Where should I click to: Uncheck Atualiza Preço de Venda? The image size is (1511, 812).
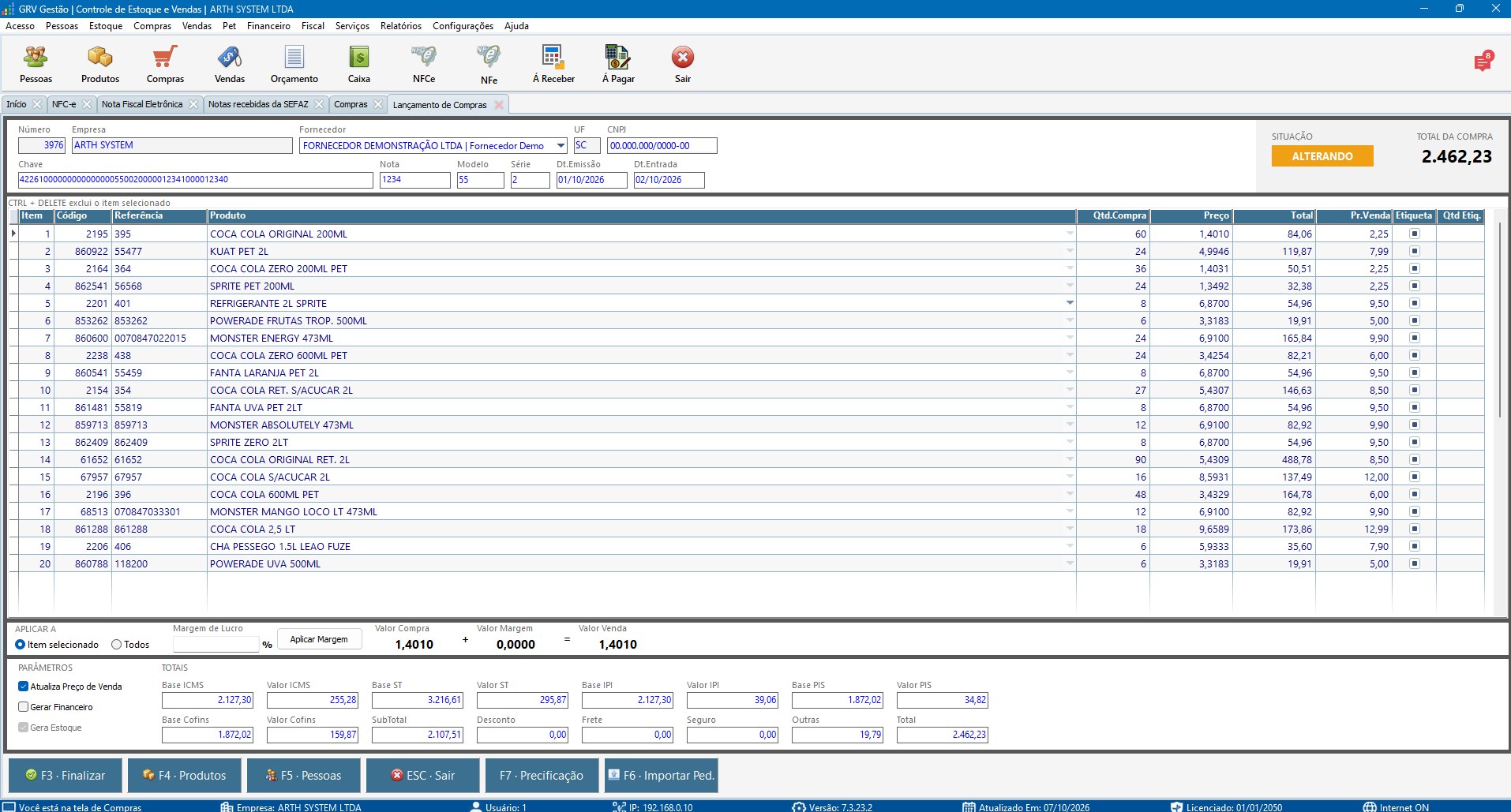(24, 687)
